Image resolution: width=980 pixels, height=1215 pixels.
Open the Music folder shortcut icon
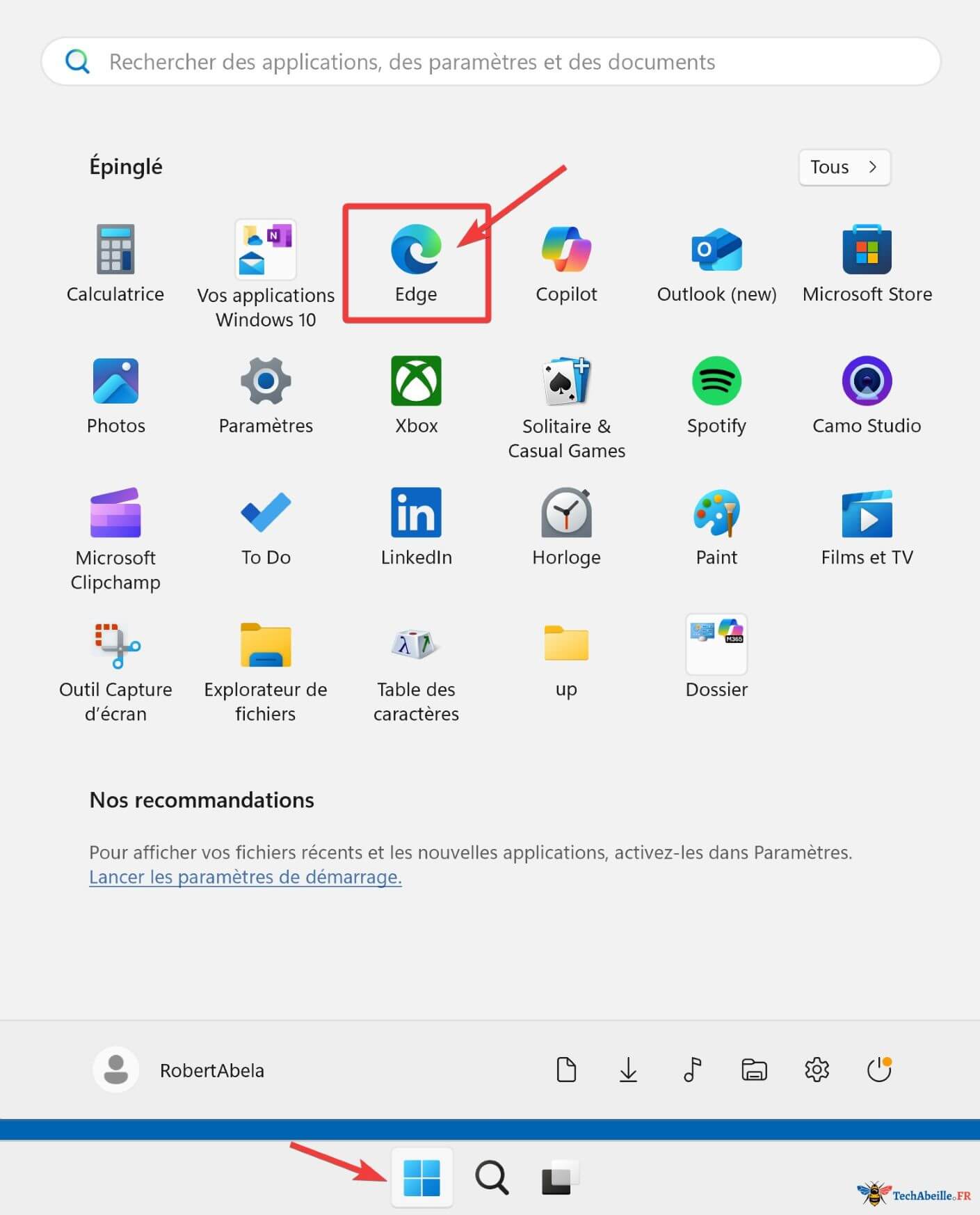click(x=692, y=1070)
